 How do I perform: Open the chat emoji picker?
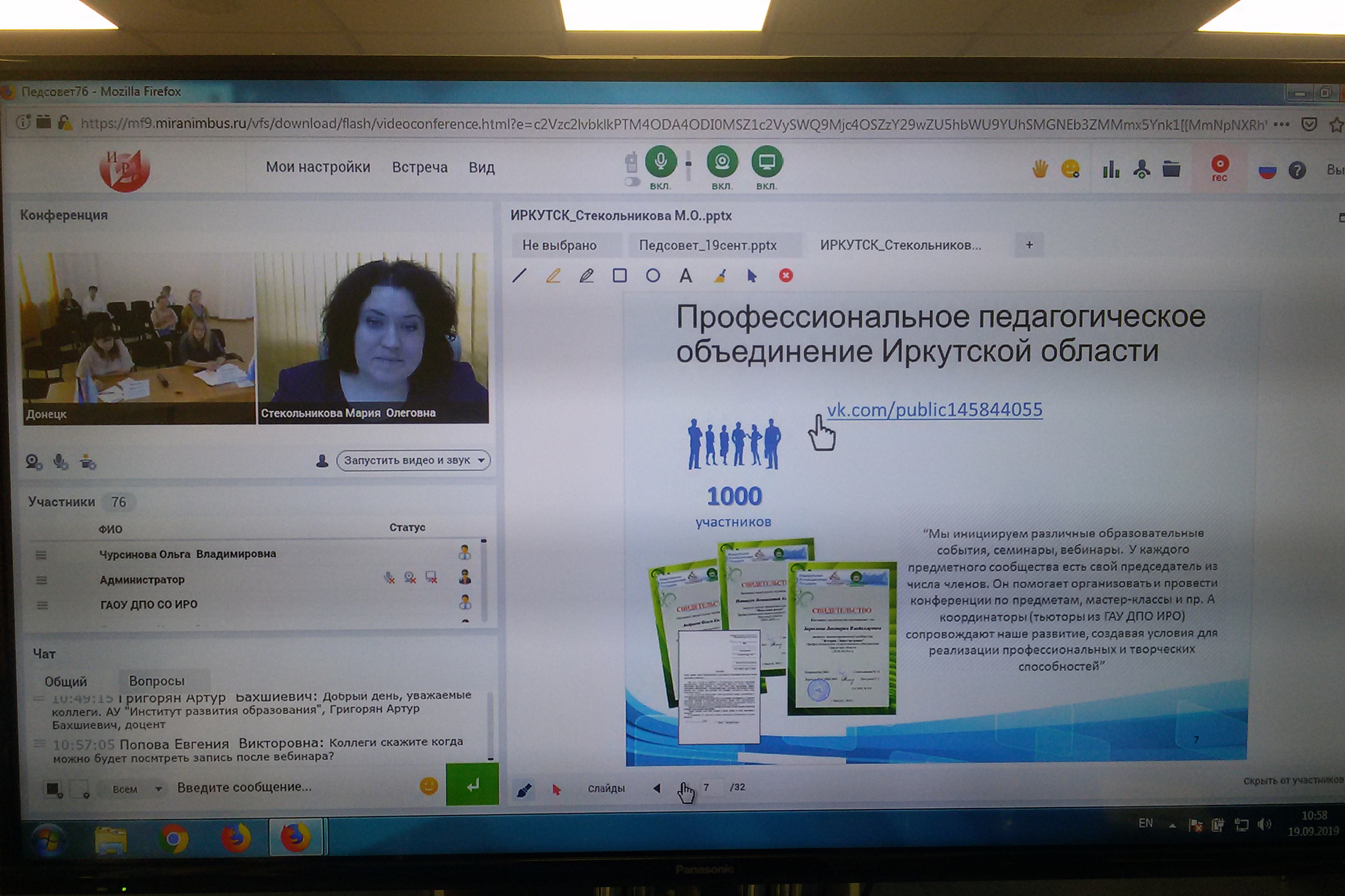click(x=429, y=786)
